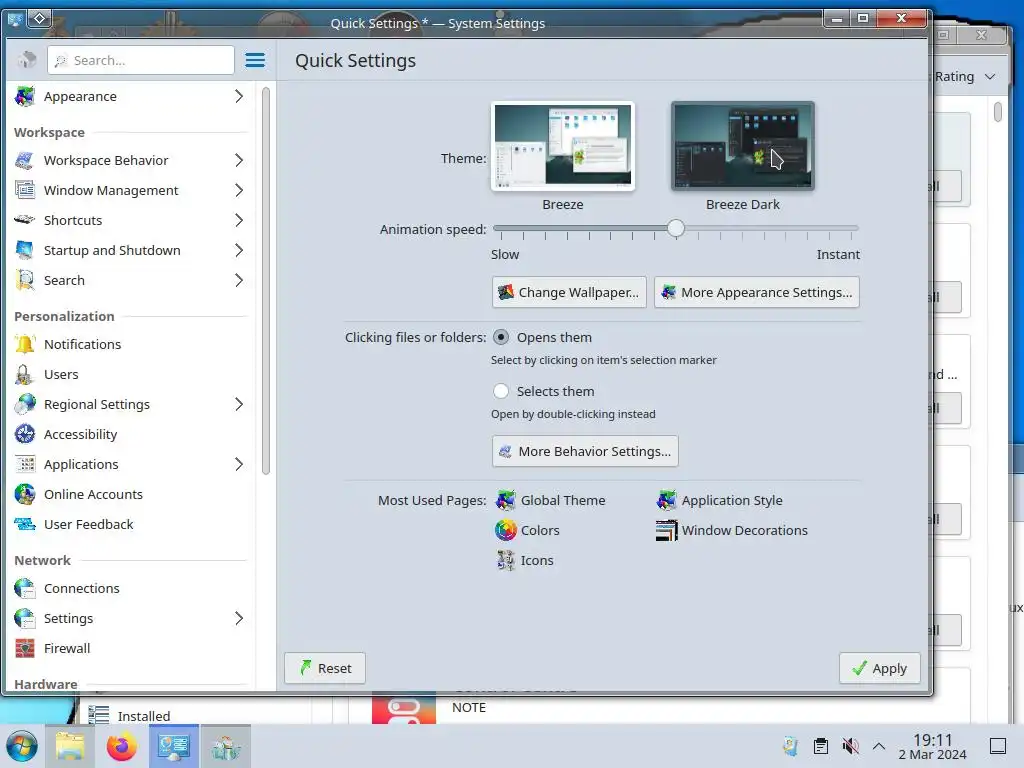Viewport: 1024px width, 768px height.
Task: Click the Startup and Shutdown icon
Action: tap(25, 250)
